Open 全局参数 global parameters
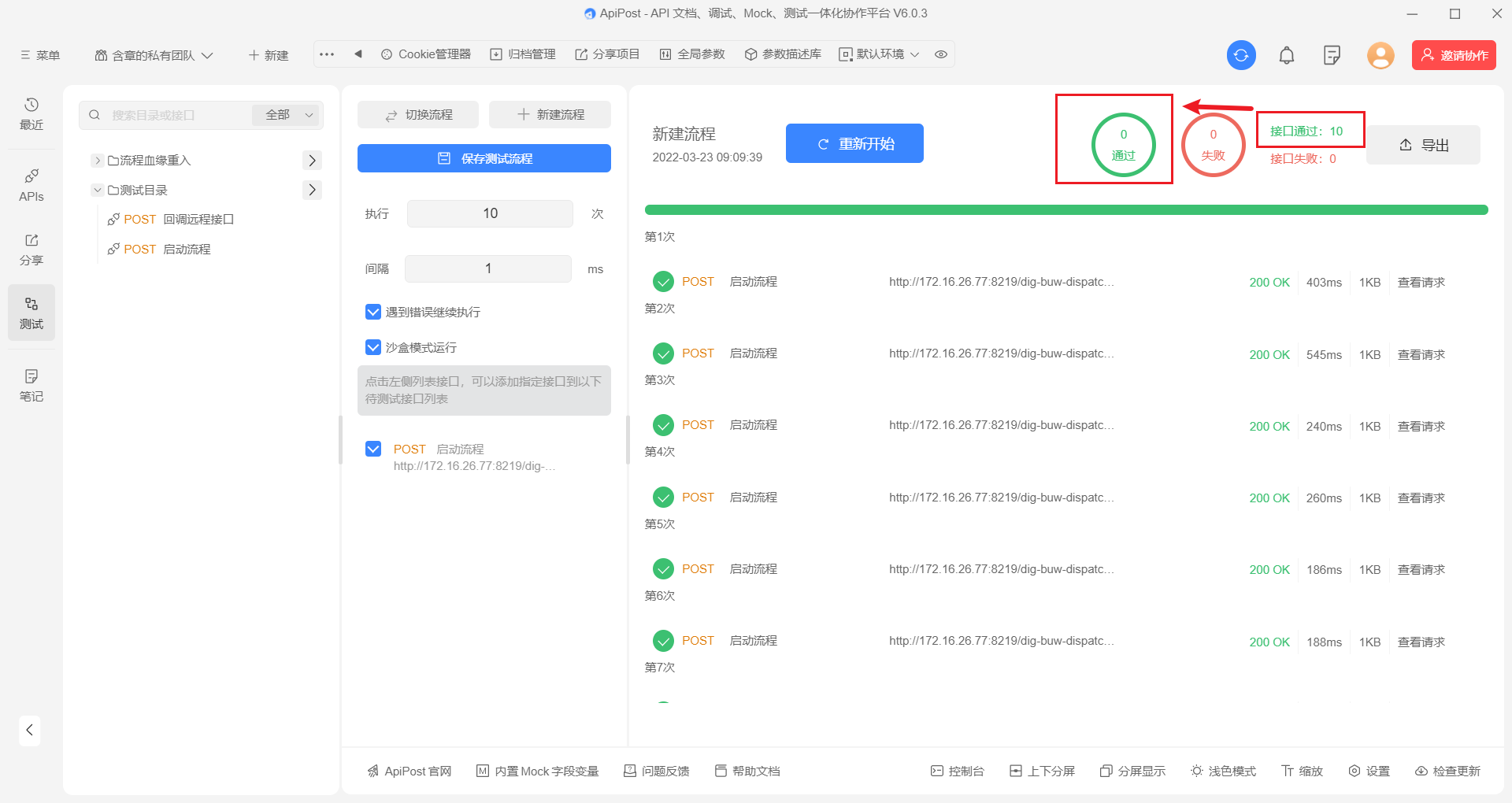The width and height of the screenshot is (1512, 803). (692, 54)
